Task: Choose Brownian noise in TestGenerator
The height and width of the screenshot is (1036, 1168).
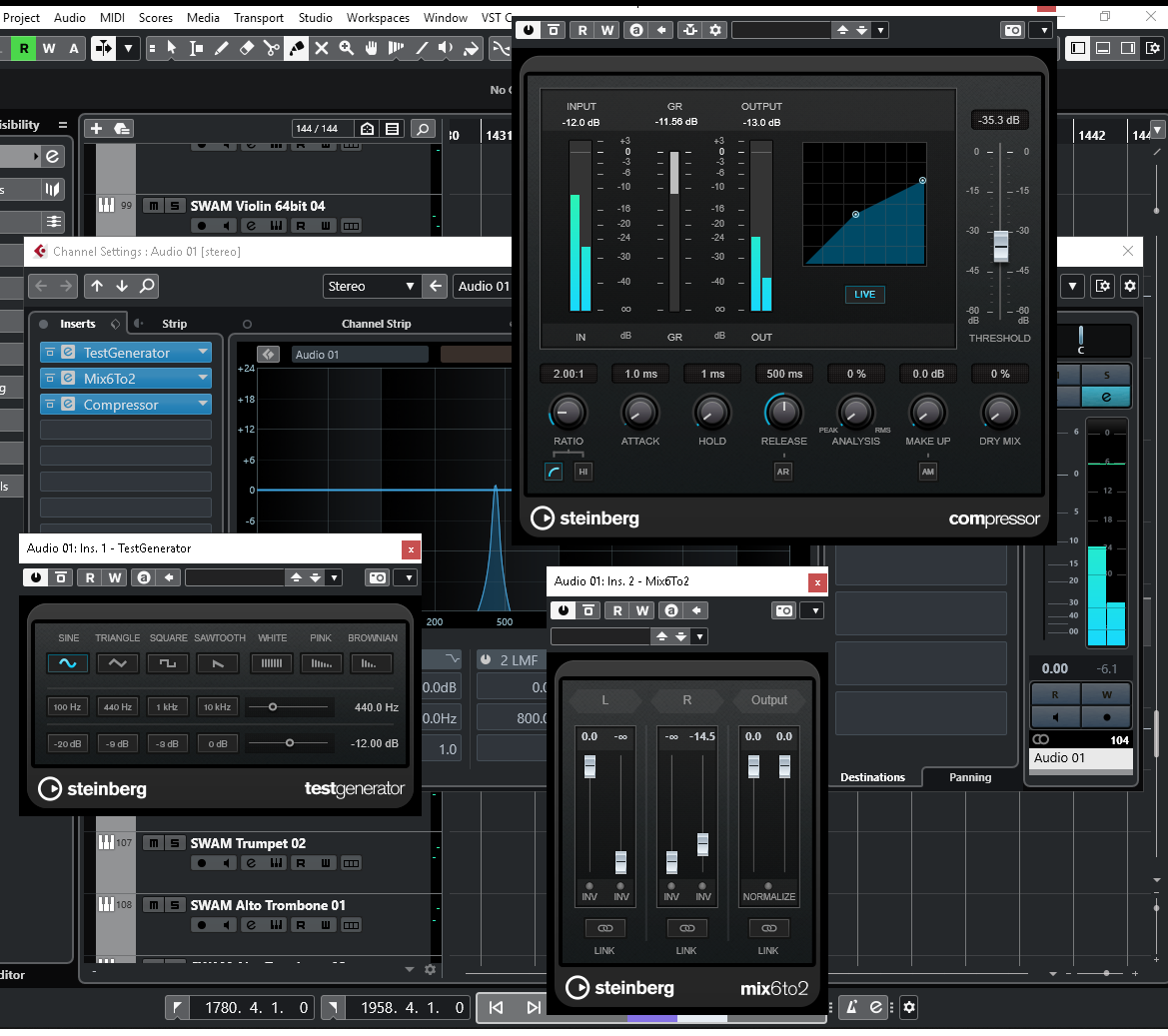Action: (x=371, y=663)
